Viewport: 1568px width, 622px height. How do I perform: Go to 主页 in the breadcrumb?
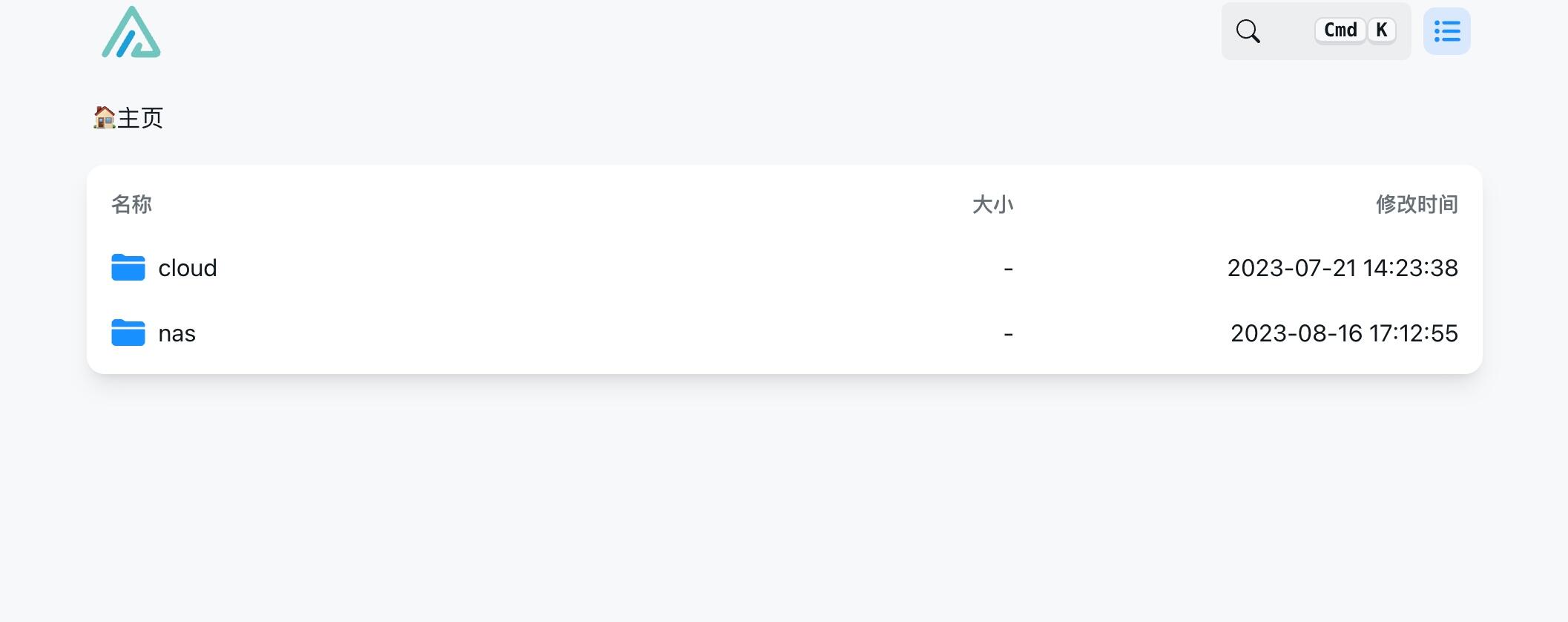(140, 118)
